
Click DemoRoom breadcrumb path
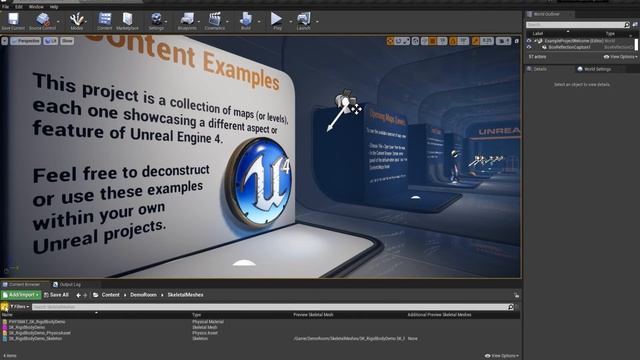[143, 295]
